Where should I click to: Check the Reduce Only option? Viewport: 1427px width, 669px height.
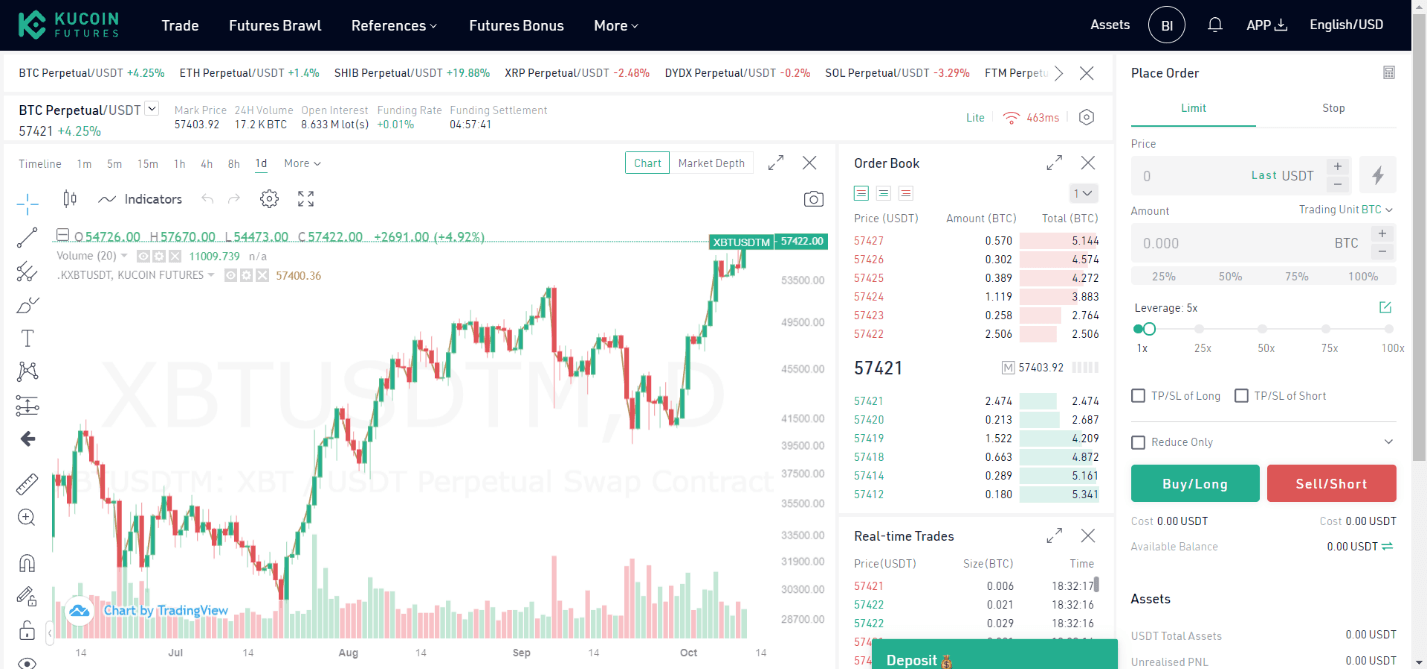click(x=1138, y=442)
